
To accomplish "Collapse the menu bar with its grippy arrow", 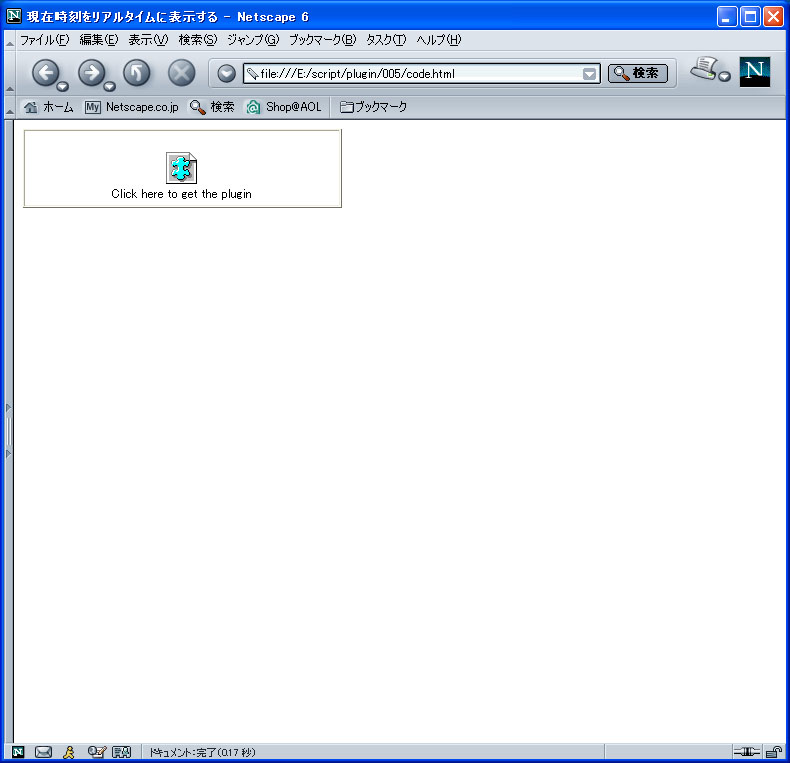I will click(x=10, y=40).
